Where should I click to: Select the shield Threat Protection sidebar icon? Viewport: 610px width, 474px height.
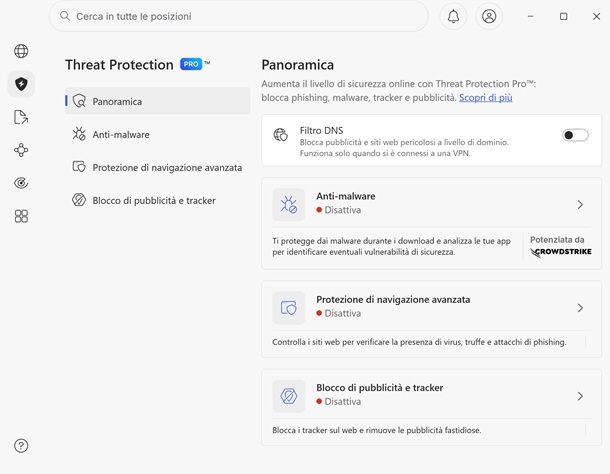pyautogui.click(x=21, y=84)
